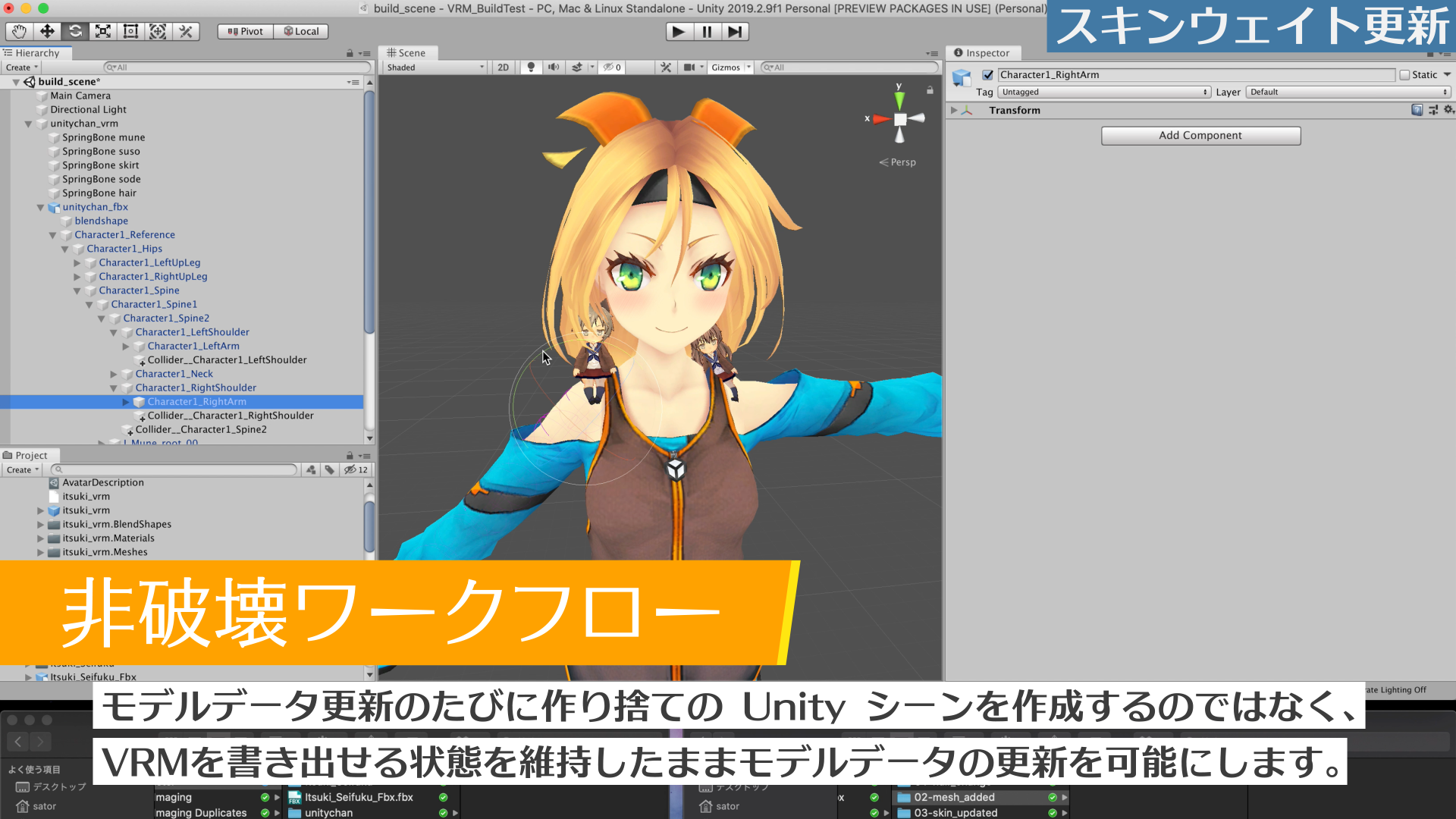
Task: Switch Scene view to 2D mode
Action: pos(503,67)
